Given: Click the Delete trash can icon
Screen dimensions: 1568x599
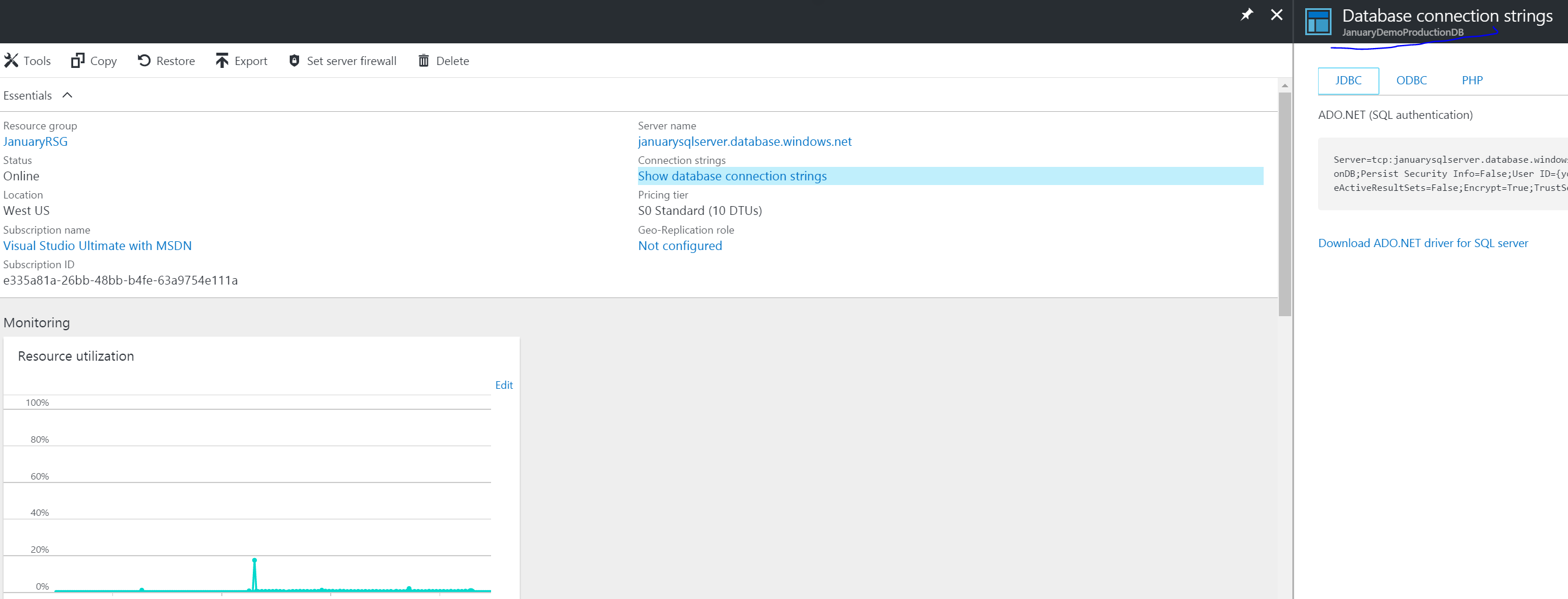Looking at the screenshot, I should pyautogui.click(x=424, y=60).
